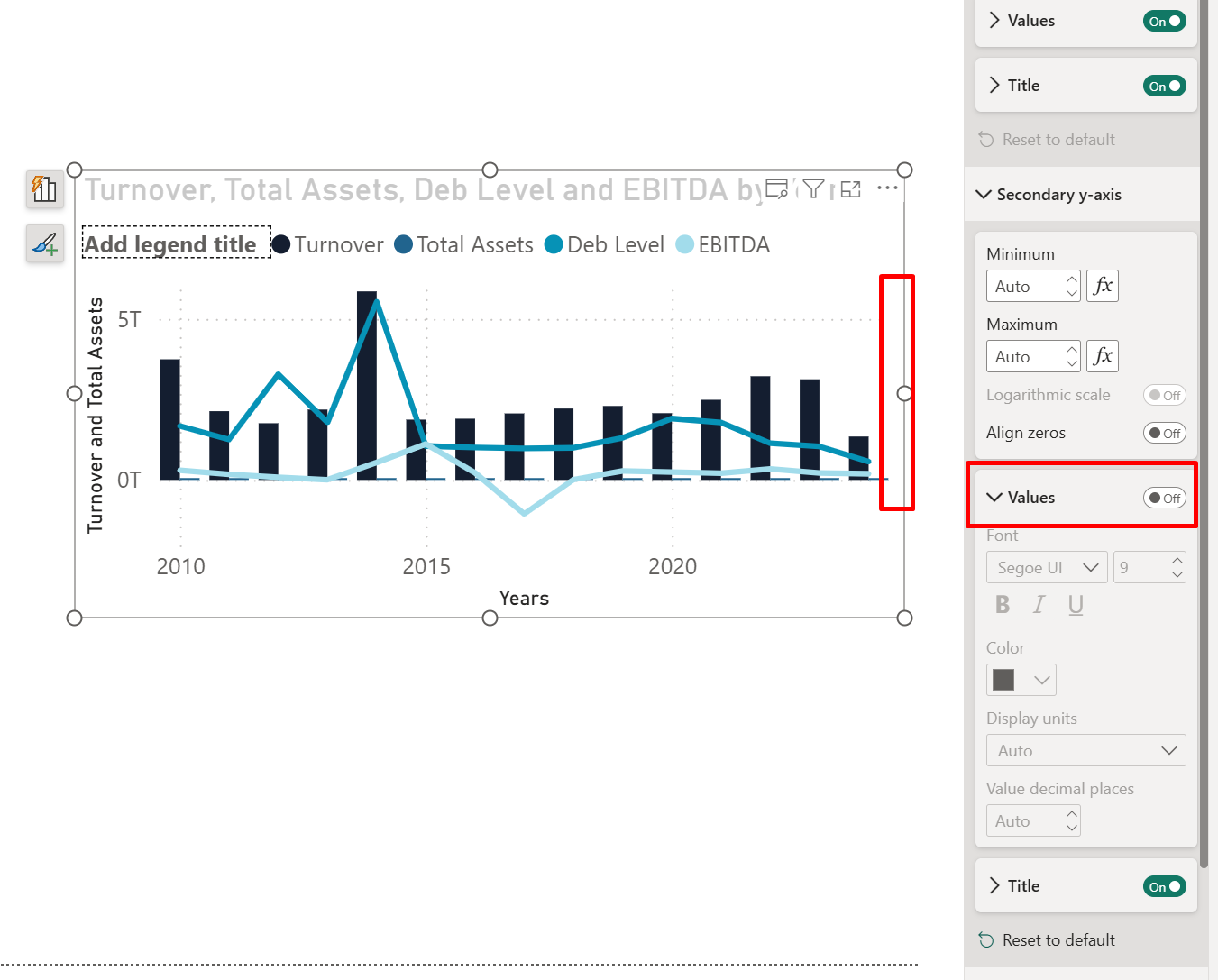This screenshot has width=1218, height=980.
Task: Click the fx button beside Maximum
Action: [1103, 356]
